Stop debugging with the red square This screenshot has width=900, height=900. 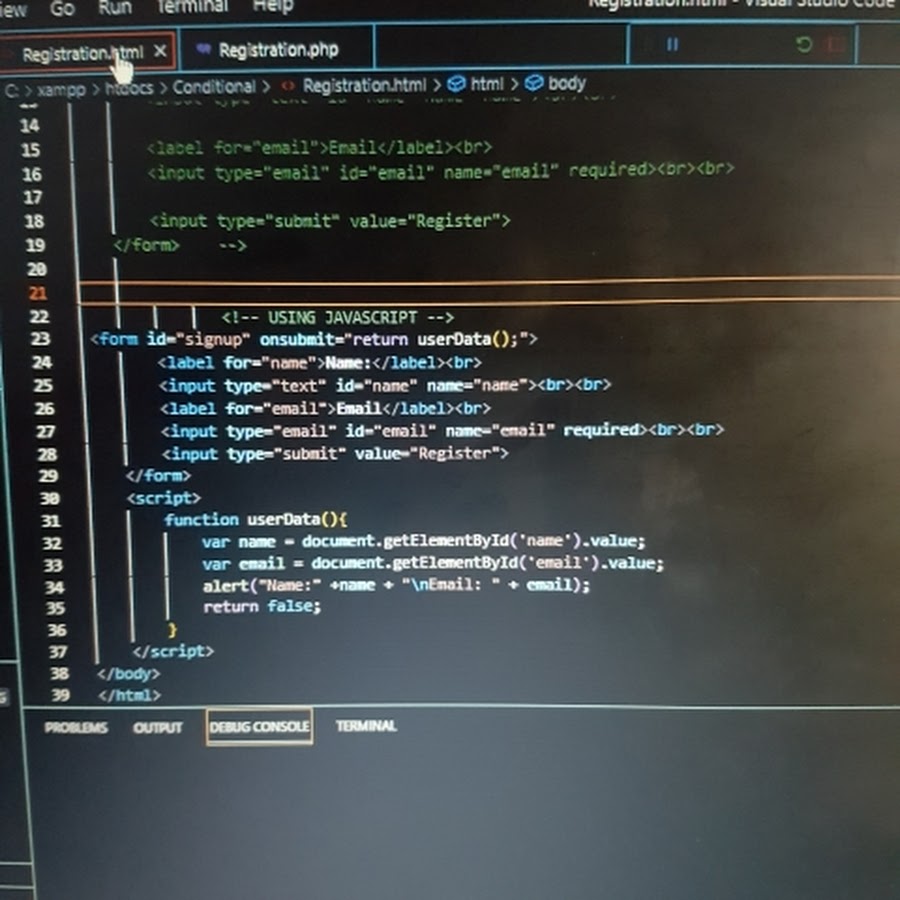tap(835, 44)
